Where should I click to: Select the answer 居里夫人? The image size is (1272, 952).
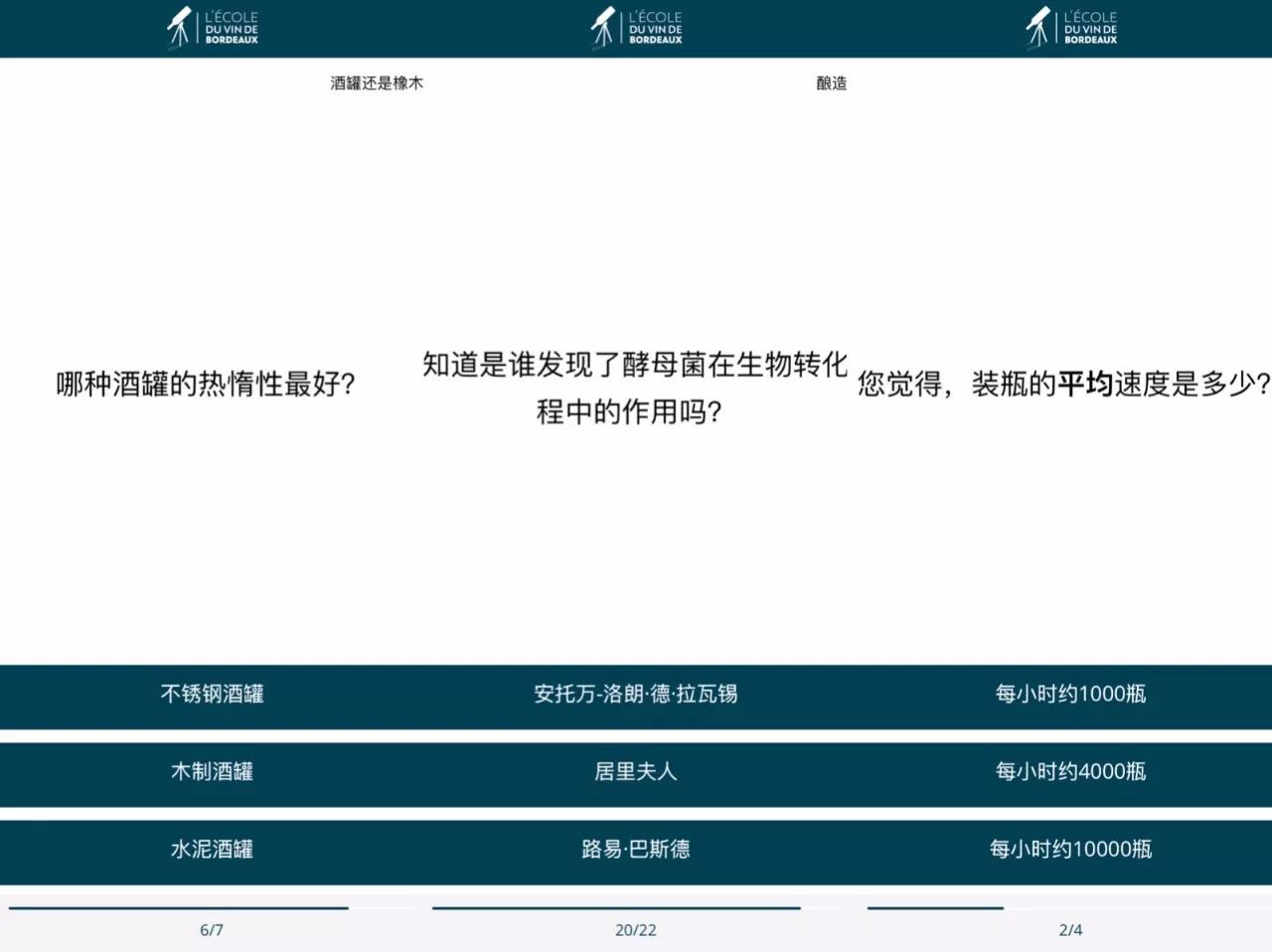click(636, 774)
